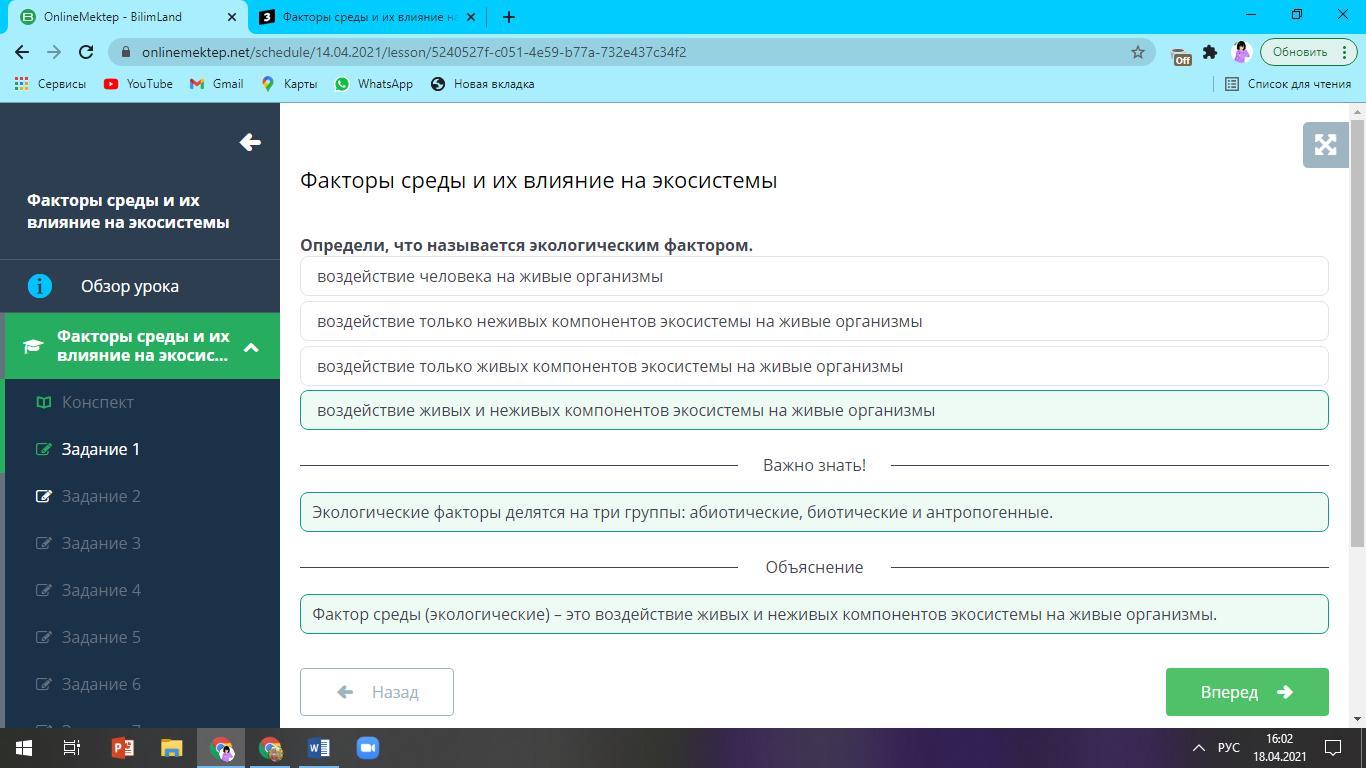1366x768 pixels.
Task: Toggle fullscreen with the expand icon
Action: click(x=1325, y=145)
